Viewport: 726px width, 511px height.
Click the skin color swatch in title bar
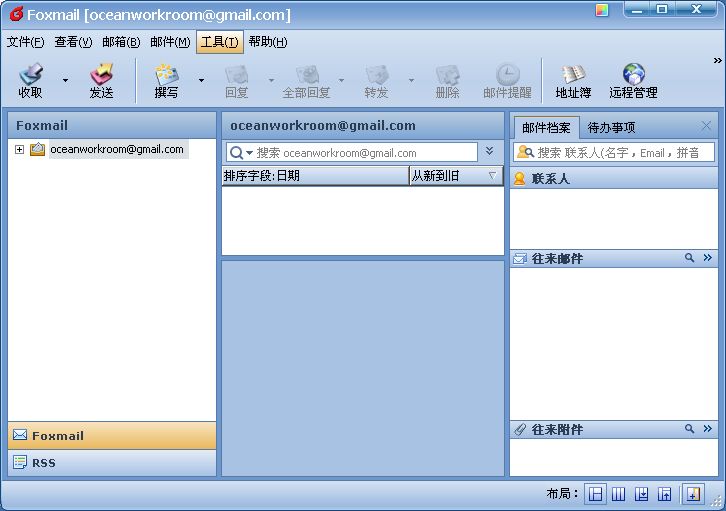pos(602,10)
